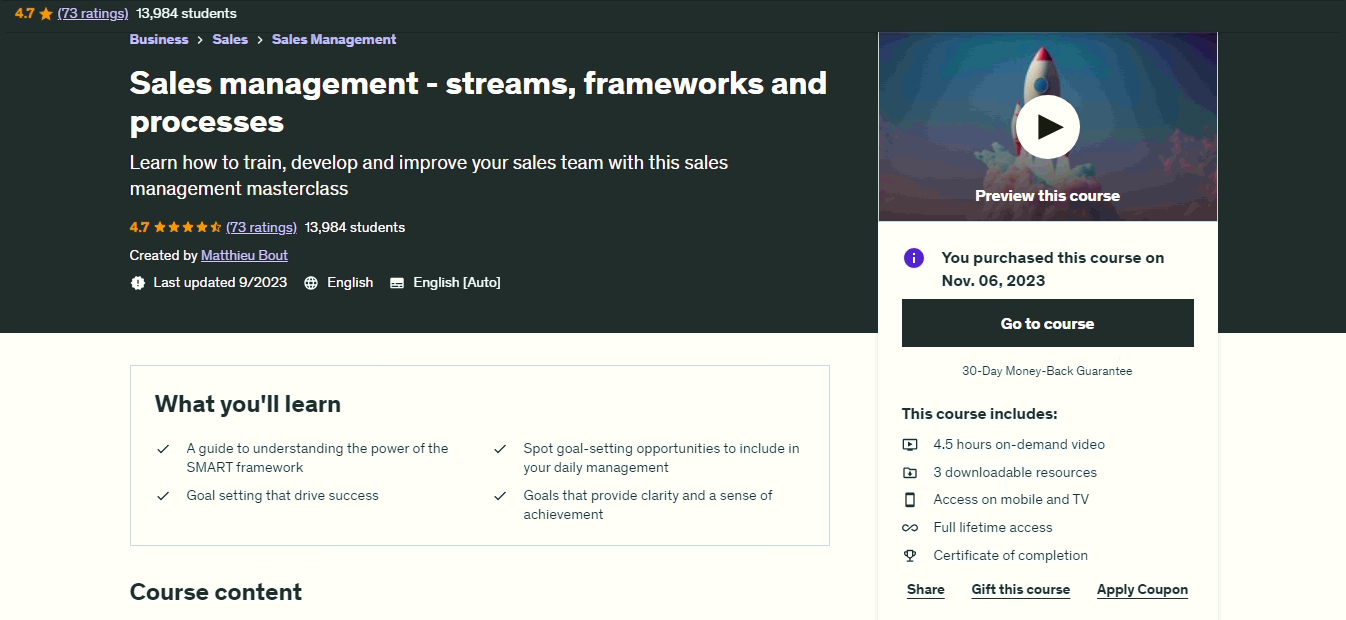Click the purple info icon beside purchase notice
The width and height of the screenshot is (1346, 620).
[x=913, y=258]
